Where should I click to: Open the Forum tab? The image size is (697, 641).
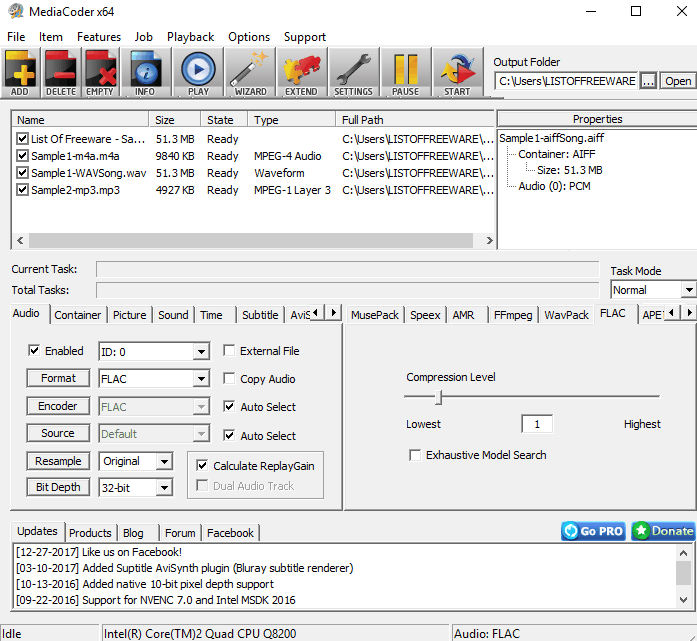[180, 533]
